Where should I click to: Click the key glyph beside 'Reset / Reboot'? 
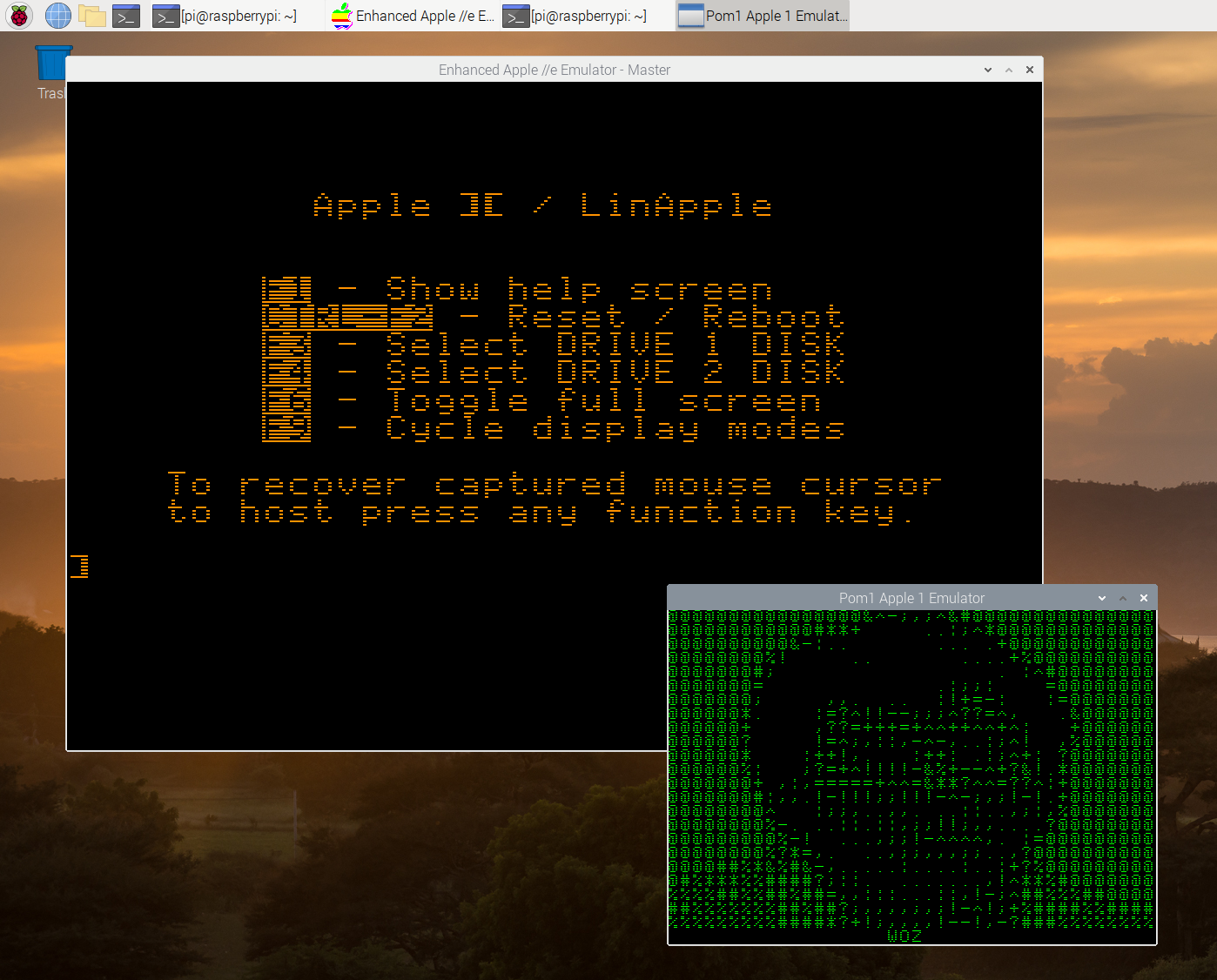click(347, 317)
